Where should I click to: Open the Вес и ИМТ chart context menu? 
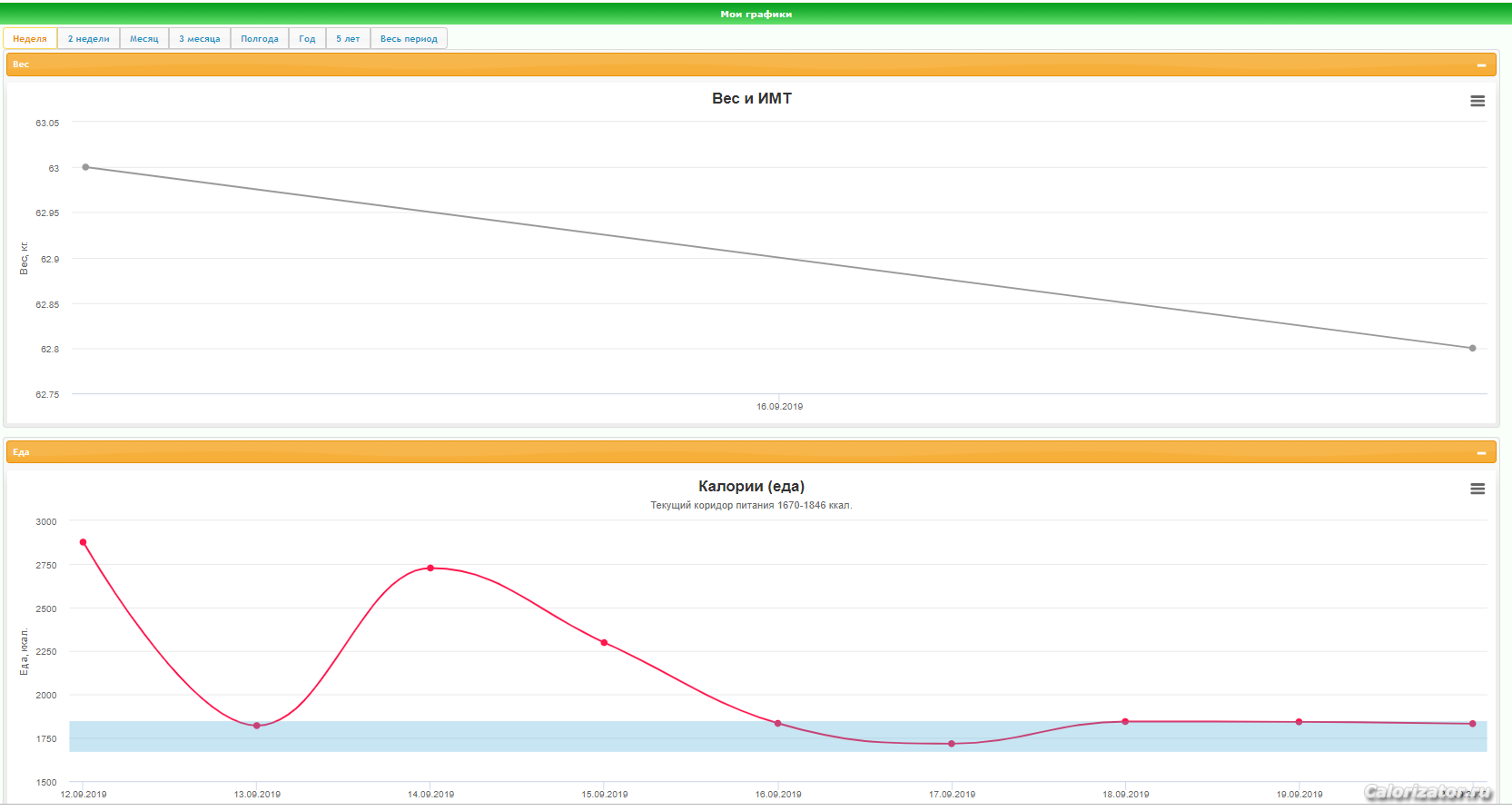tap(1477, 101)
